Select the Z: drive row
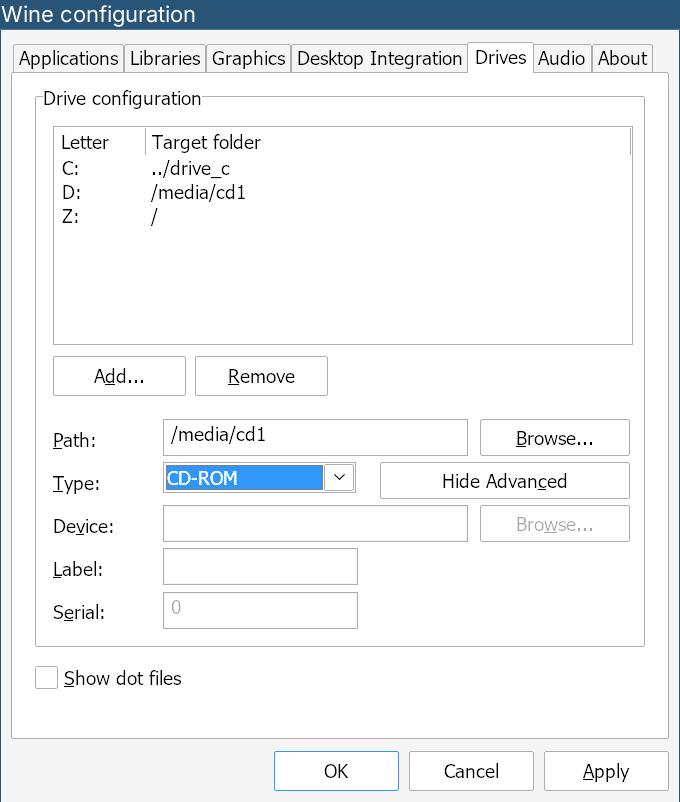 click(x=342, y=217)
